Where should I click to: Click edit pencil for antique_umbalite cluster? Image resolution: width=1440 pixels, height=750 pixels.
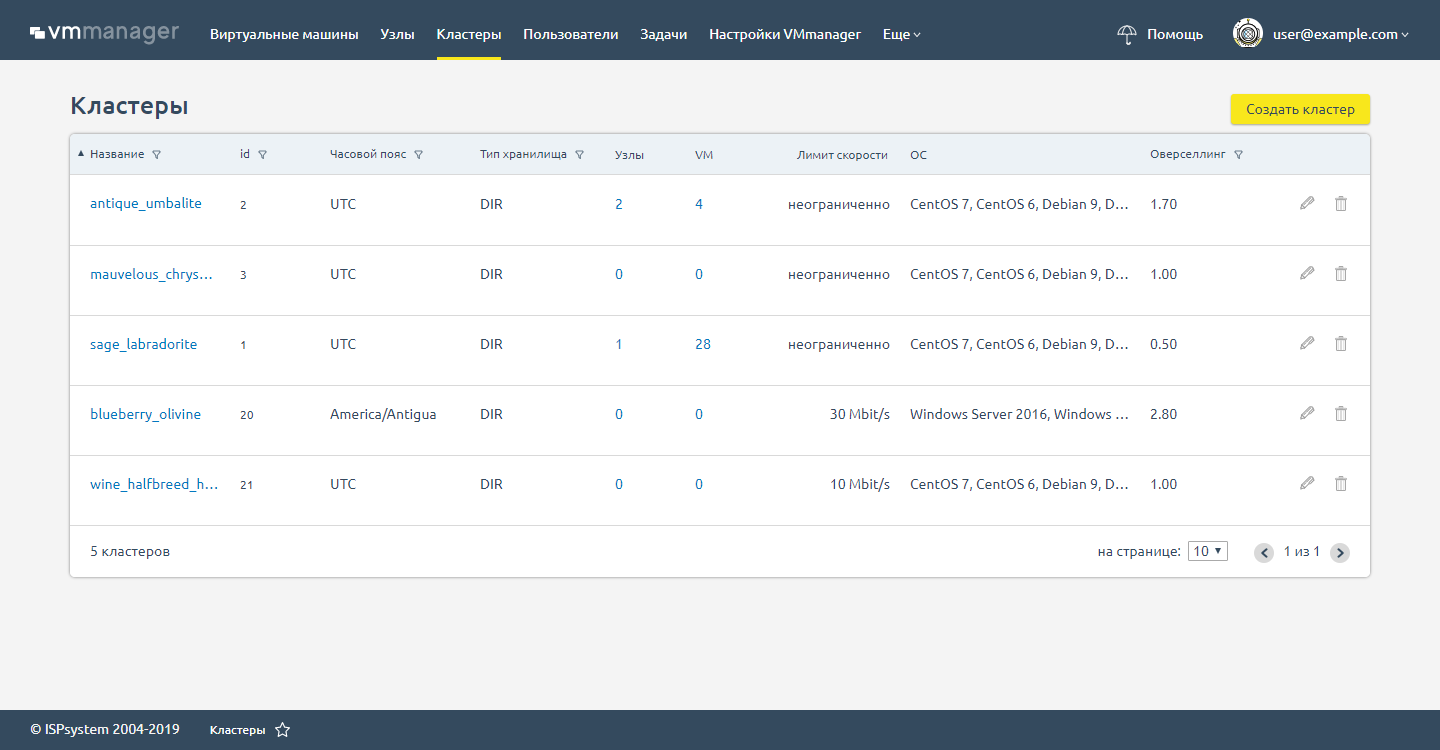[x=1306, y=204]
